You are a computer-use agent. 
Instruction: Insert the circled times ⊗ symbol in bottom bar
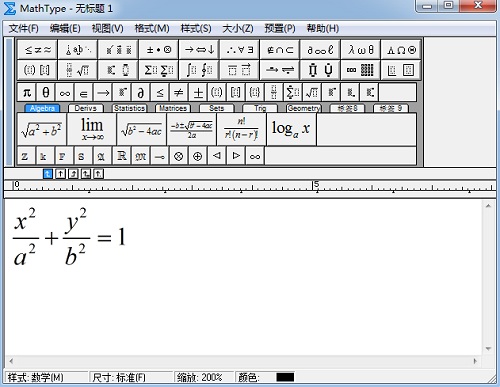(x=179, y=156)
